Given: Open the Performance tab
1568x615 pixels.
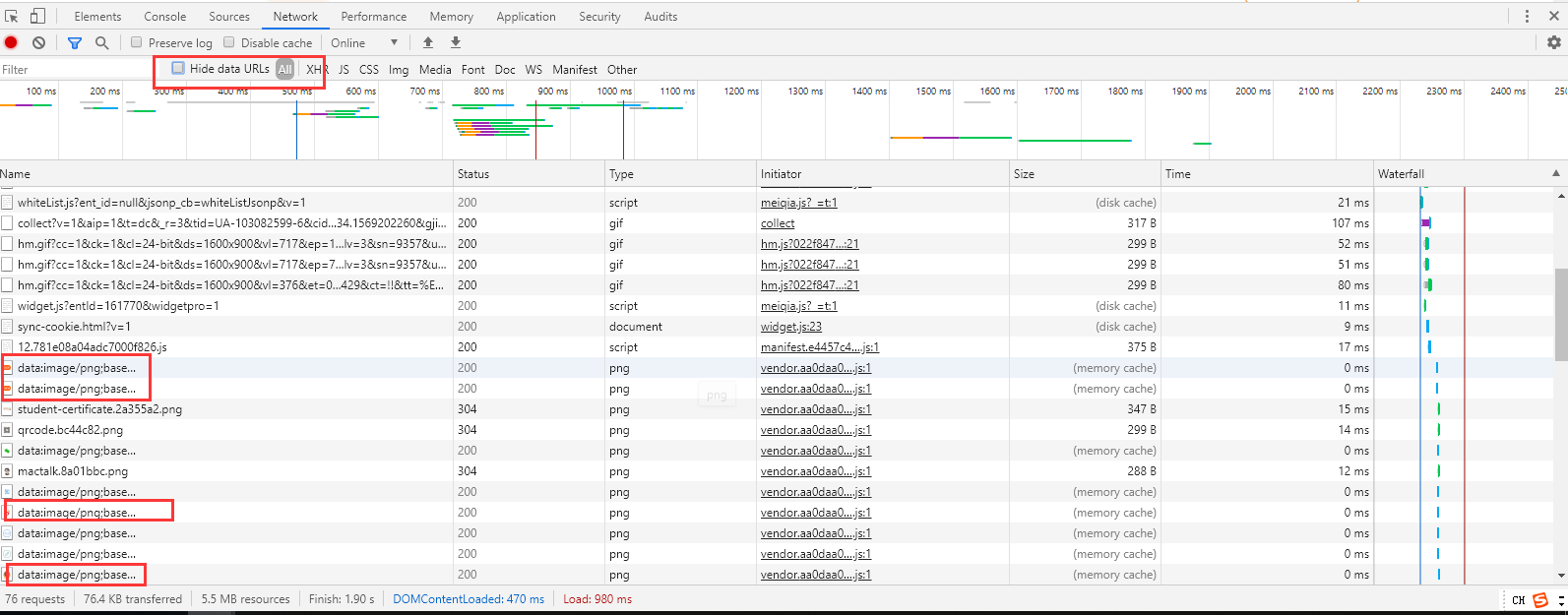Looking at the screenshot, I should point(374,17).
